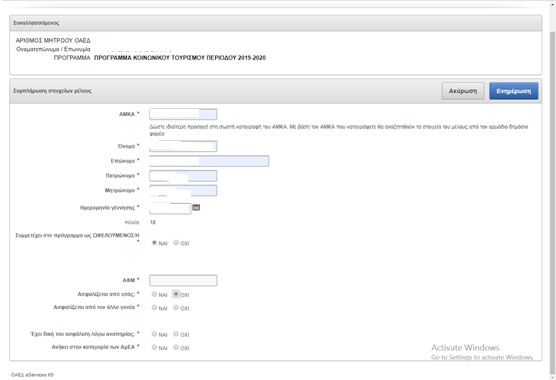The image size is (556, 380).
Task: Click the Ονοματεπώνυμο / Επωνυμία label
Action: [x=53, y=49]
